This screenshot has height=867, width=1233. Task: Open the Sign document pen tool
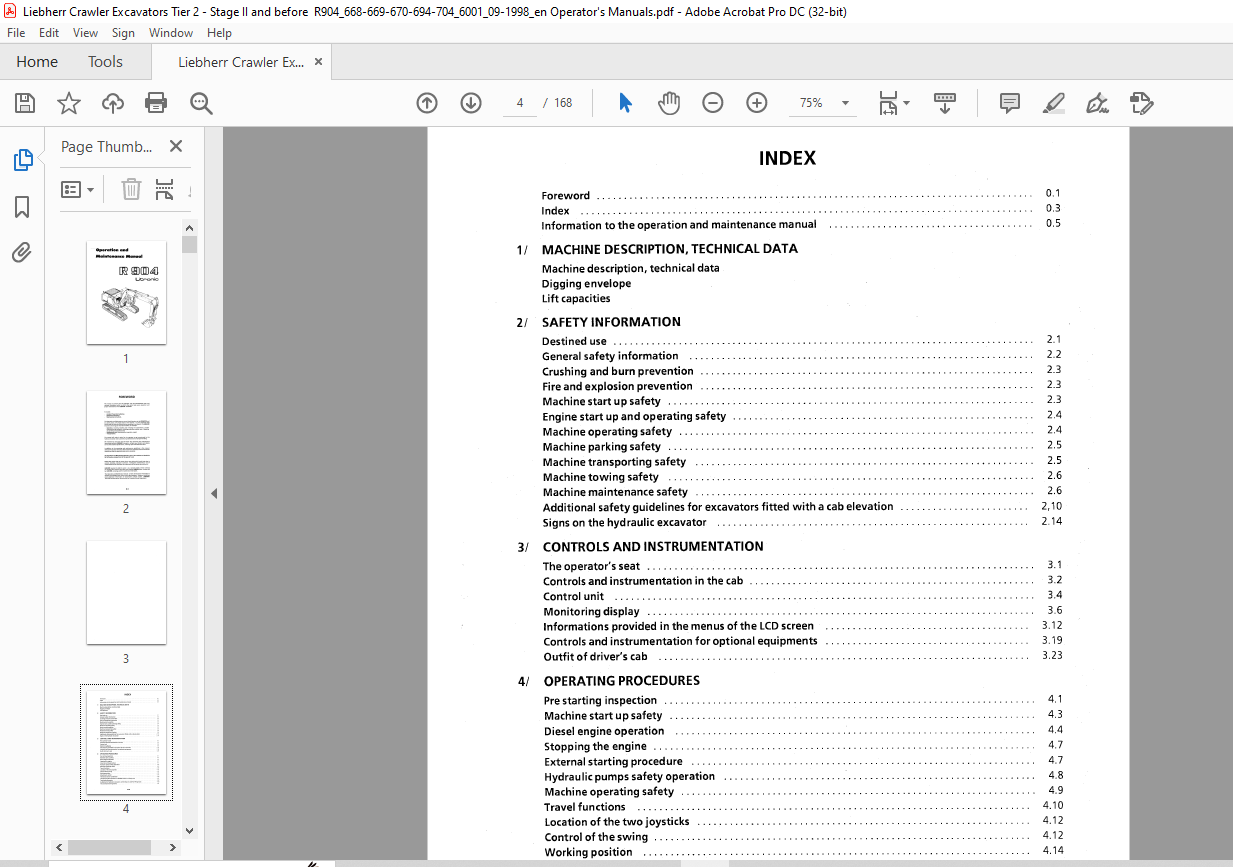coord(1098,102)
